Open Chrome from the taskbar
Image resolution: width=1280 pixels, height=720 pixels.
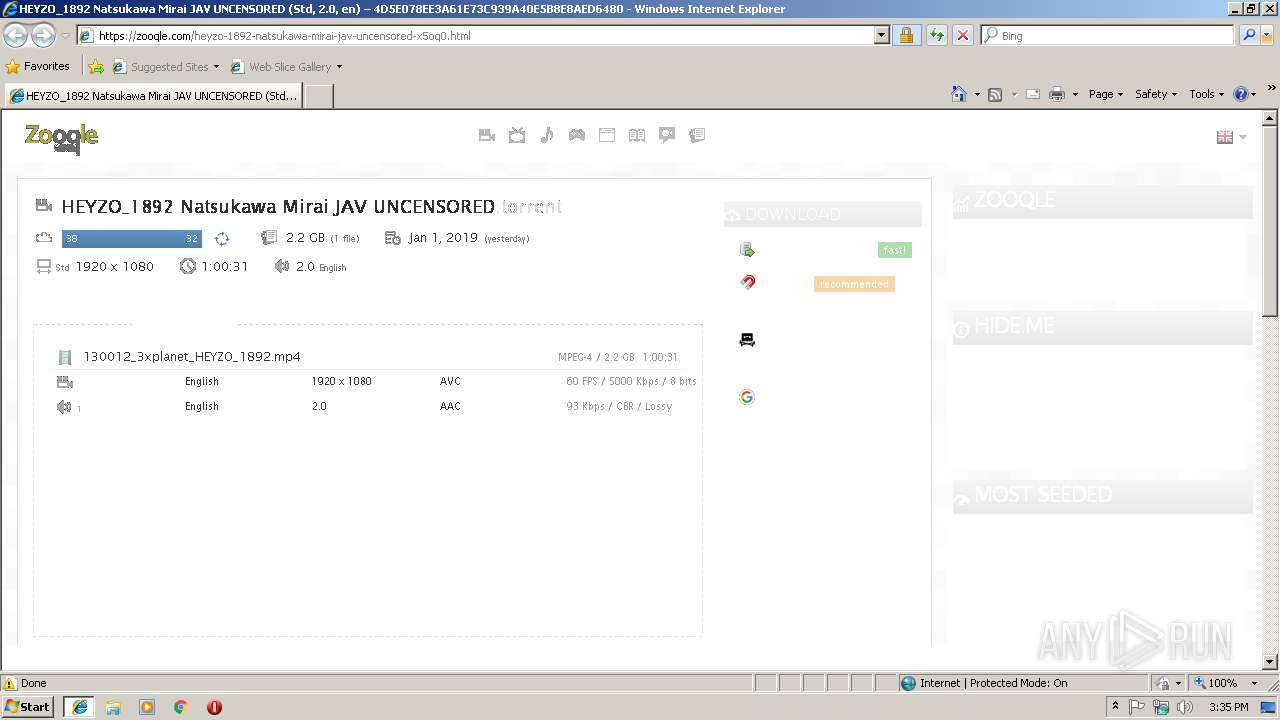(180, 706)
